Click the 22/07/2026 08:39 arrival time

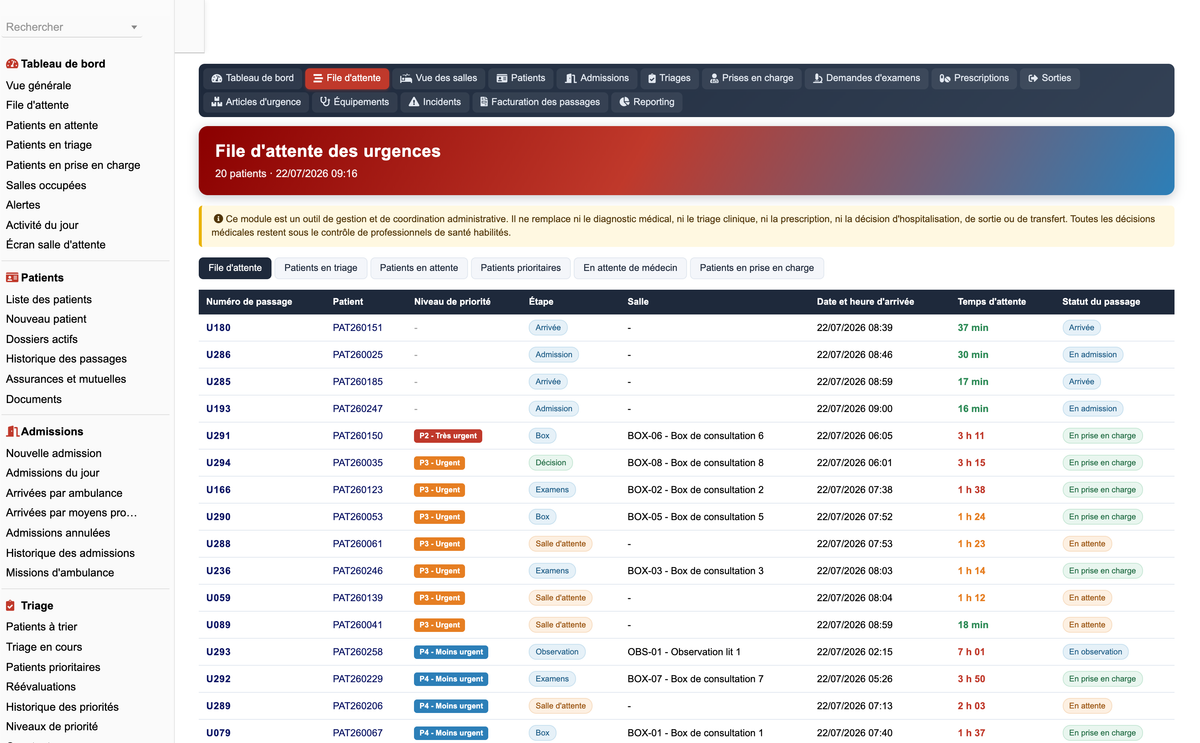(x=855, y=328)
